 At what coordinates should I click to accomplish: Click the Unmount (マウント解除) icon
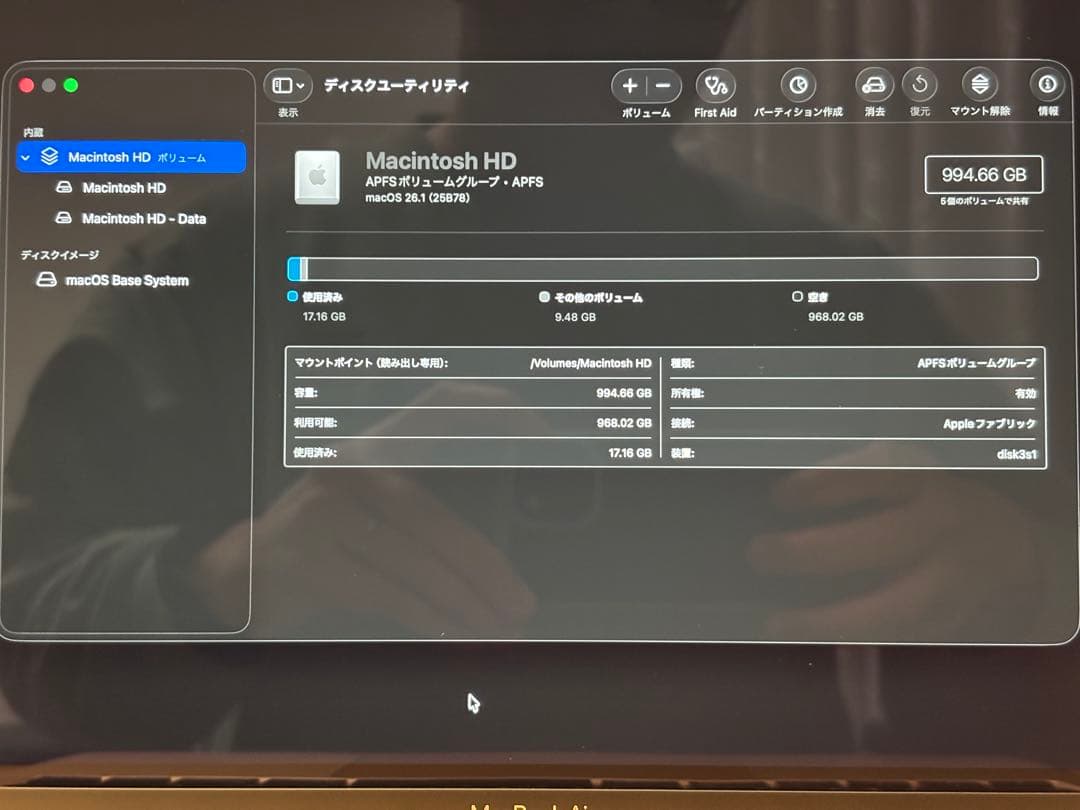tap(979, 86)
